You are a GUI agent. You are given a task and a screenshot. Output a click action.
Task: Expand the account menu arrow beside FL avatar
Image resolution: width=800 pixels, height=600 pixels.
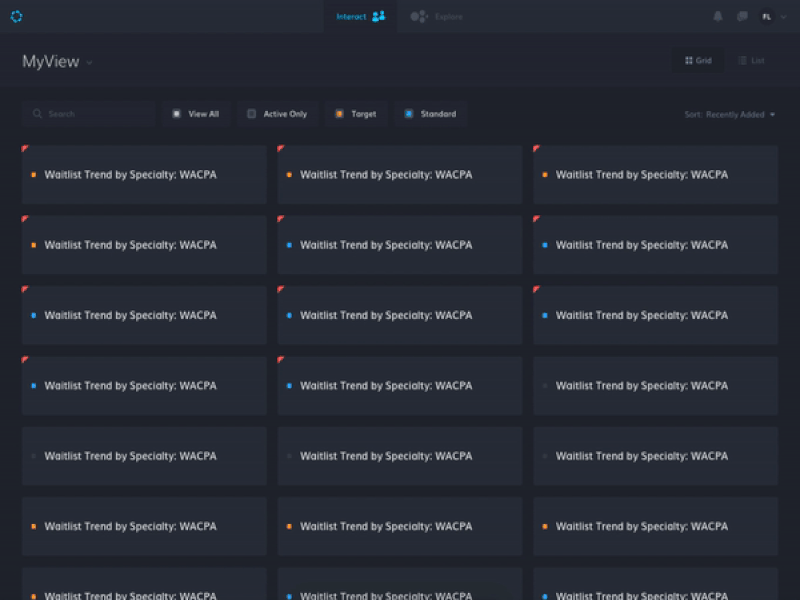783,16
